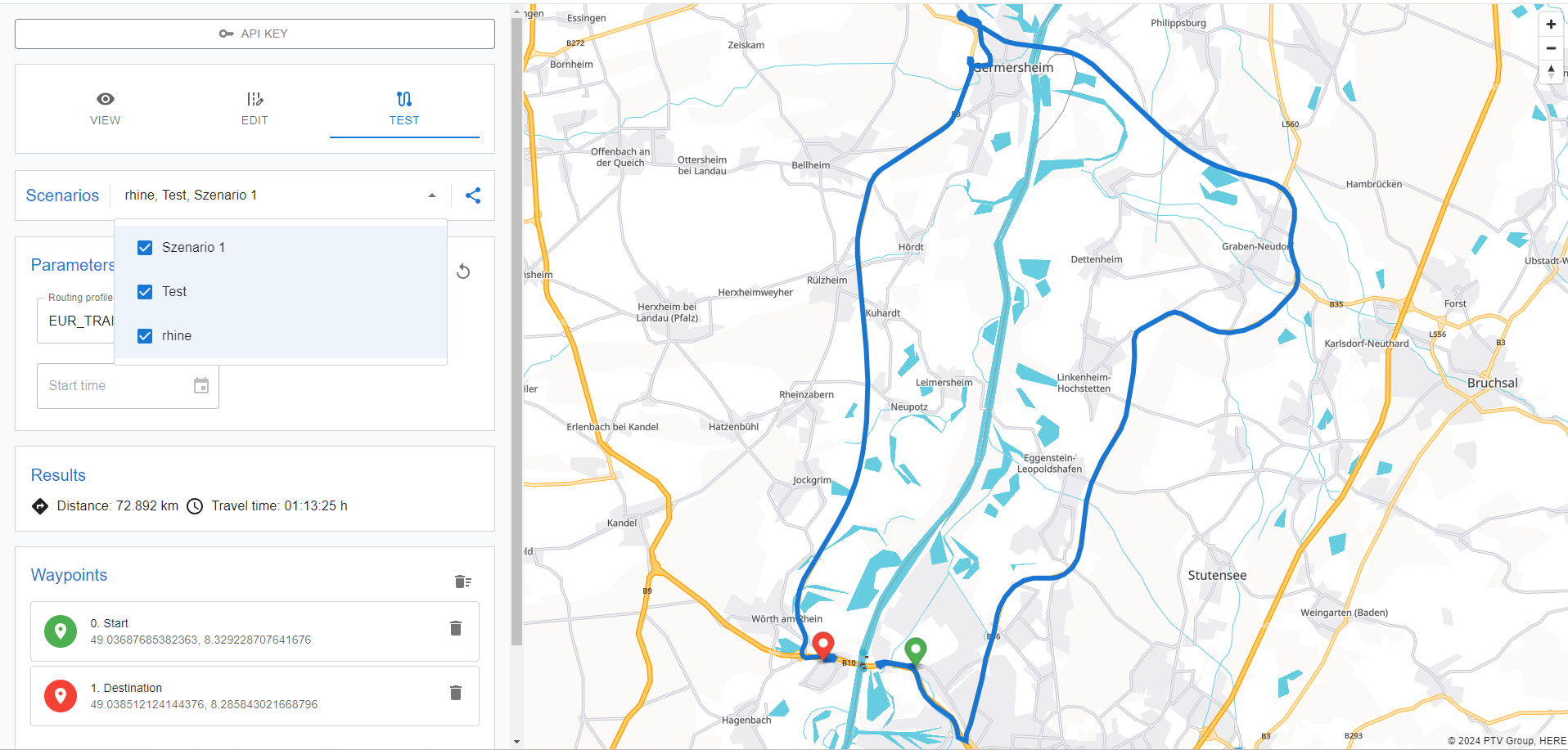Zoom out on the map

(x=1550, y=48)
